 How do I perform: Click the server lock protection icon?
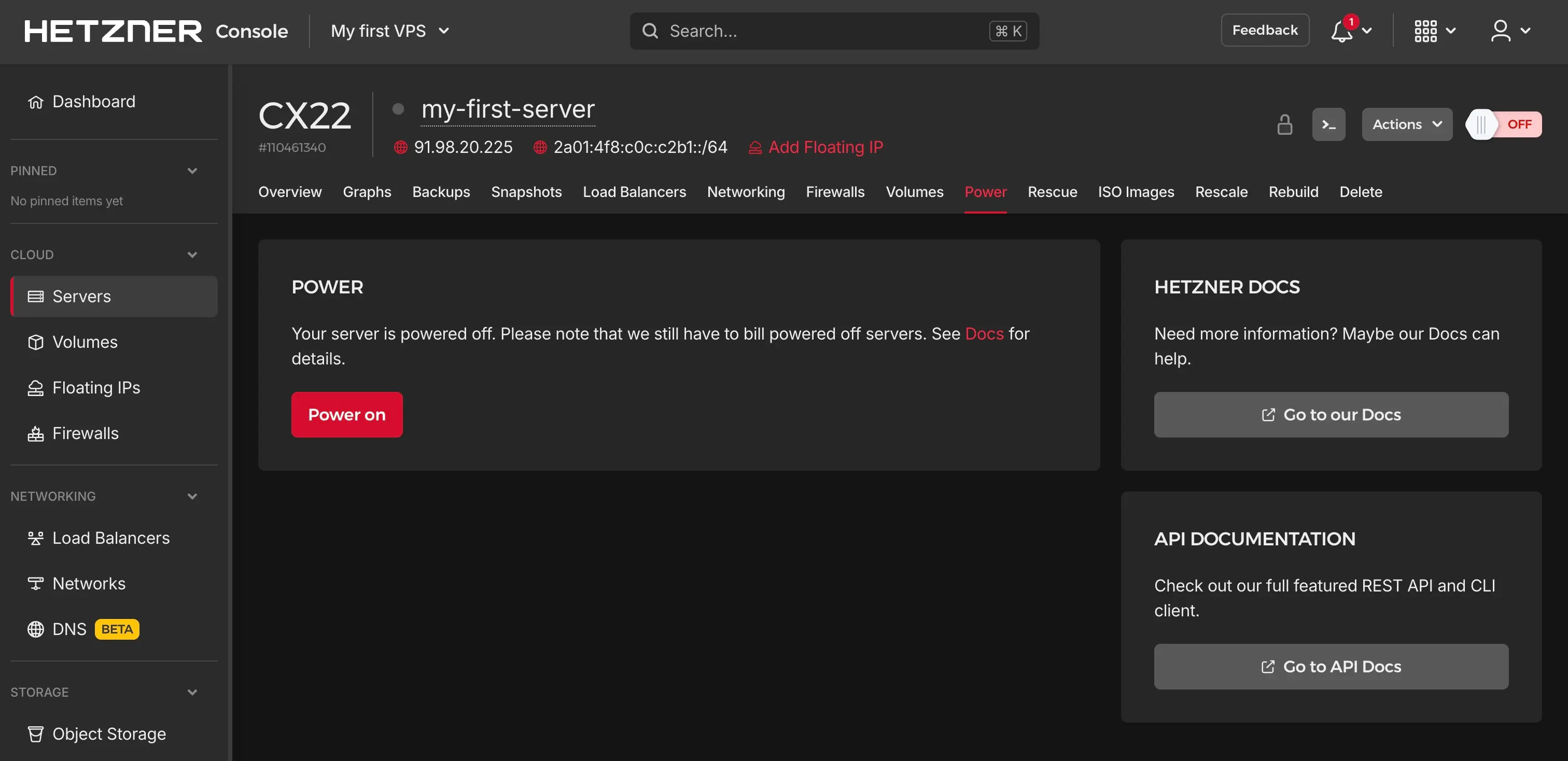[x=1284, y=125]
